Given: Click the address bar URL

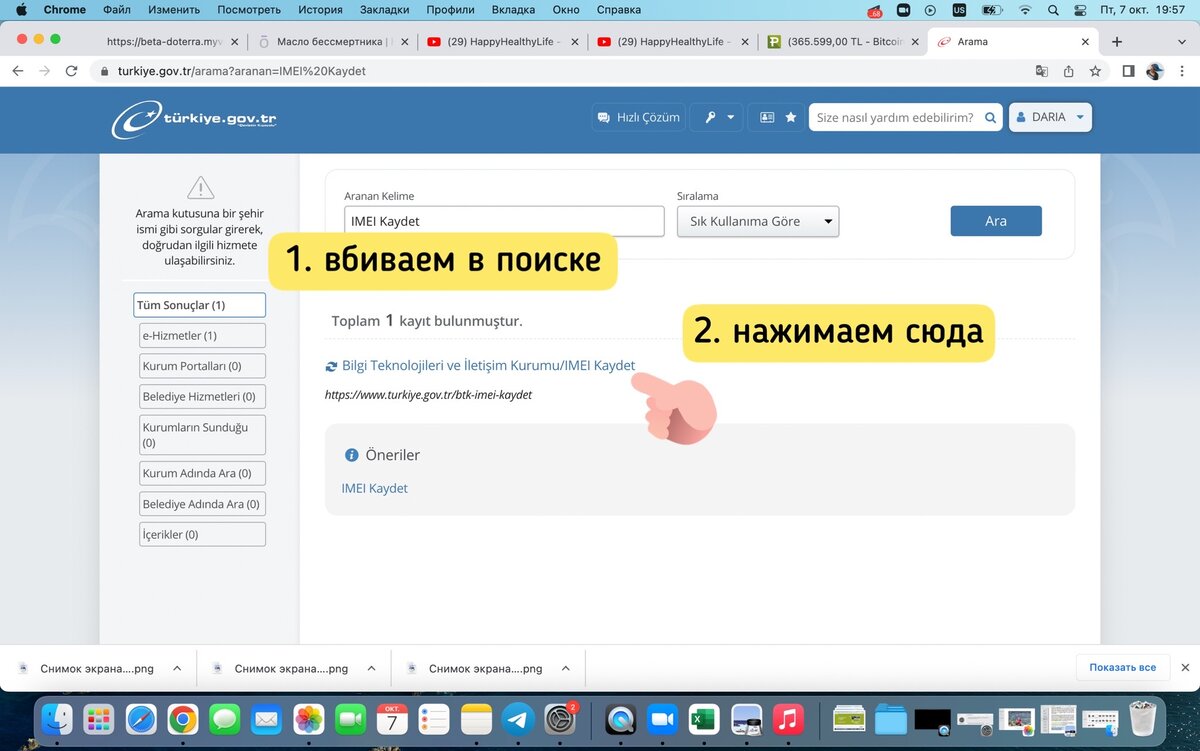Looking at the screenshot, I should tap(241, 71).
